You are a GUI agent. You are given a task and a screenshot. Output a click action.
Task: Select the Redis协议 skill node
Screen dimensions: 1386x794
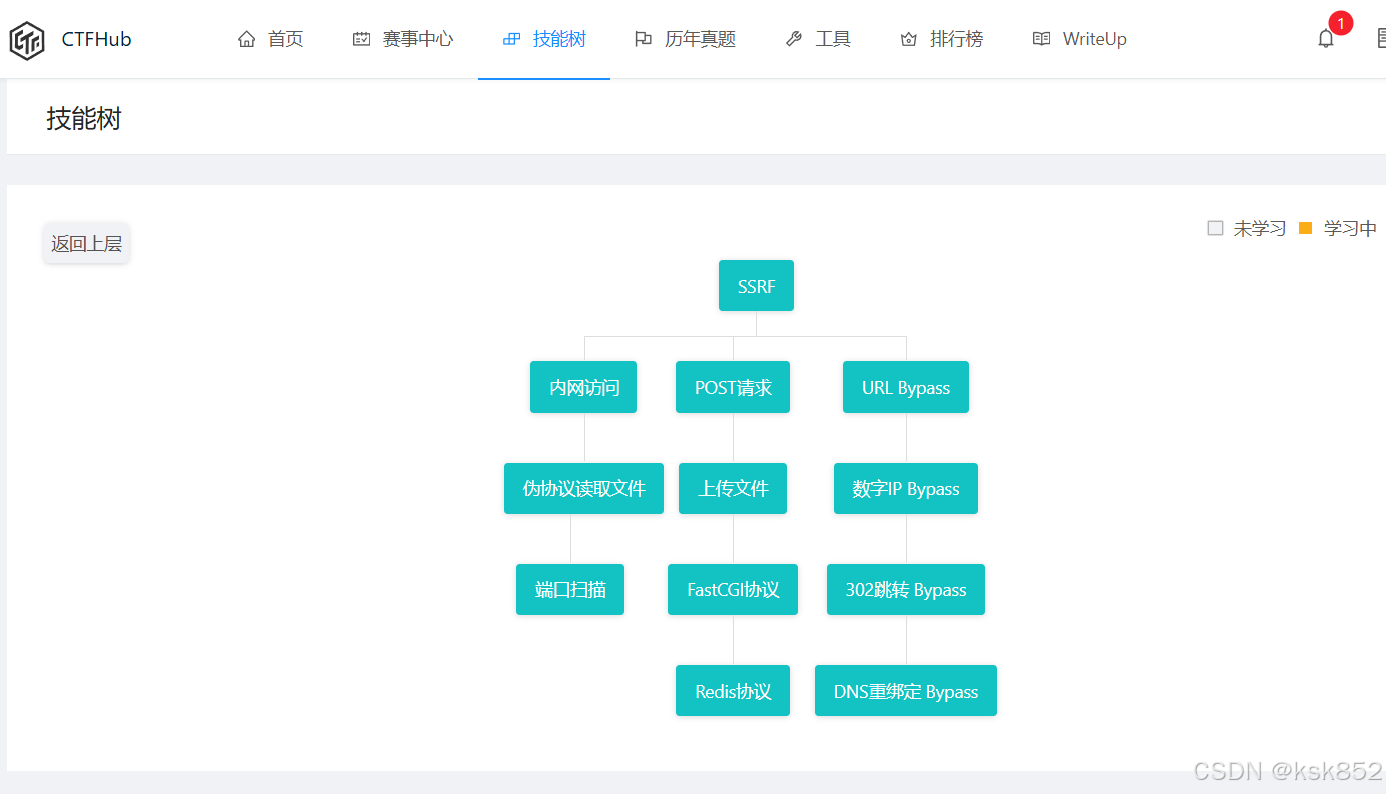pyautogui.click(x=733, y=690)
